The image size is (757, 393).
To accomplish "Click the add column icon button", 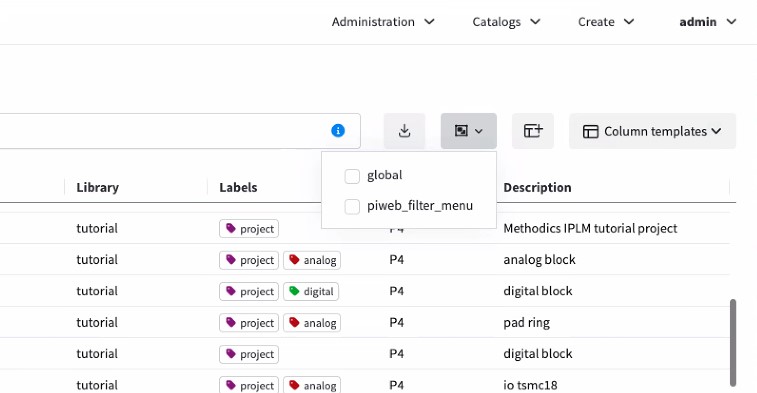I will (x=533, y=131).
